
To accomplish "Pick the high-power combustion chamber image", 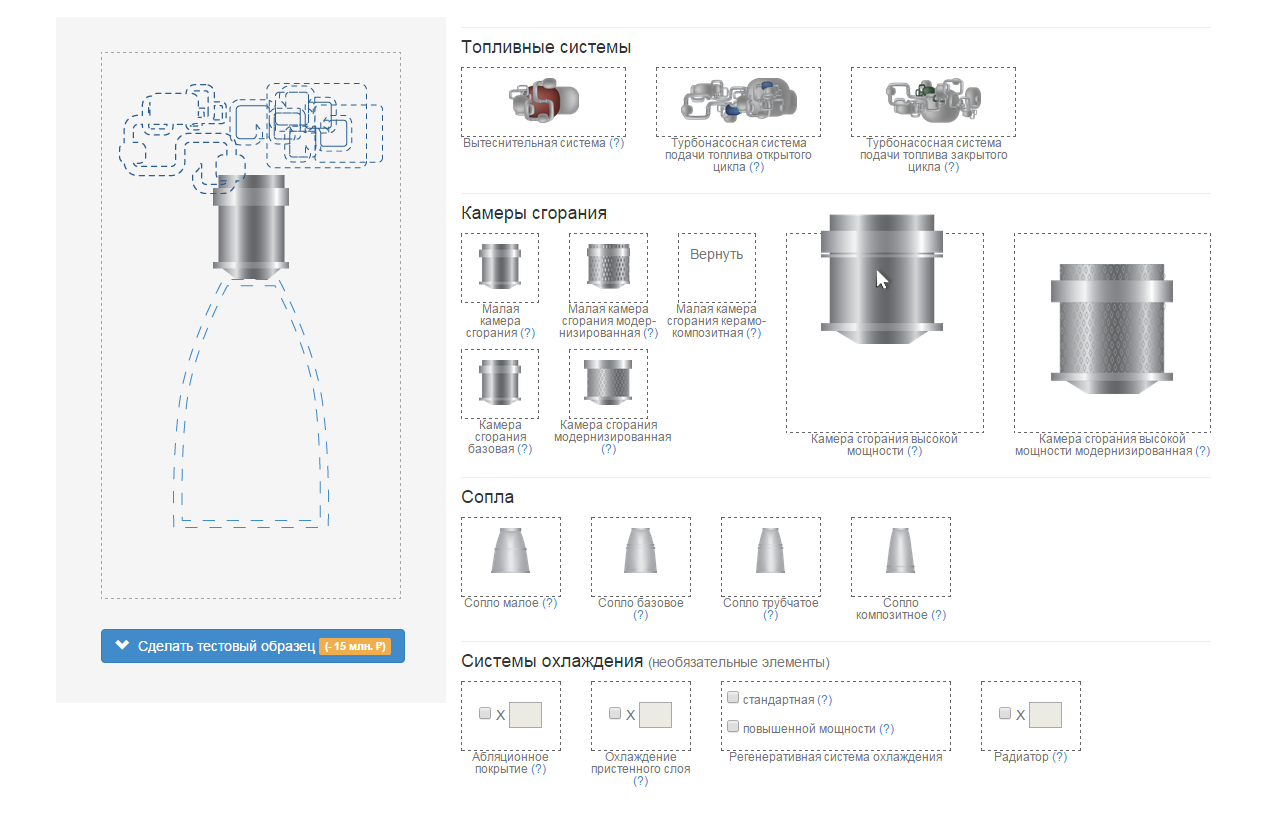I will click(882, 279).
